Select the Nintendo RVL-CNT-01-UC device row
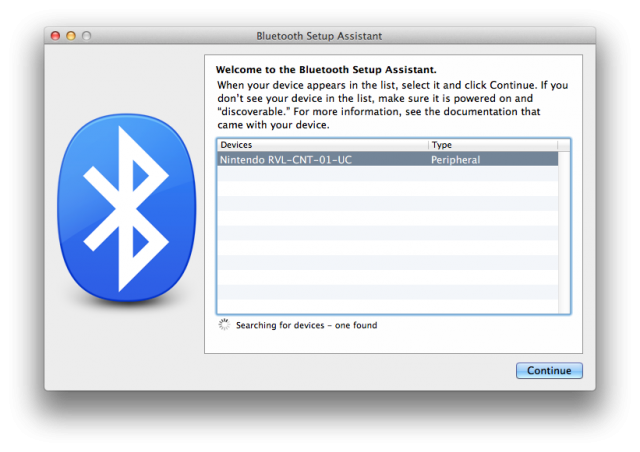 [x=387, y=159]
